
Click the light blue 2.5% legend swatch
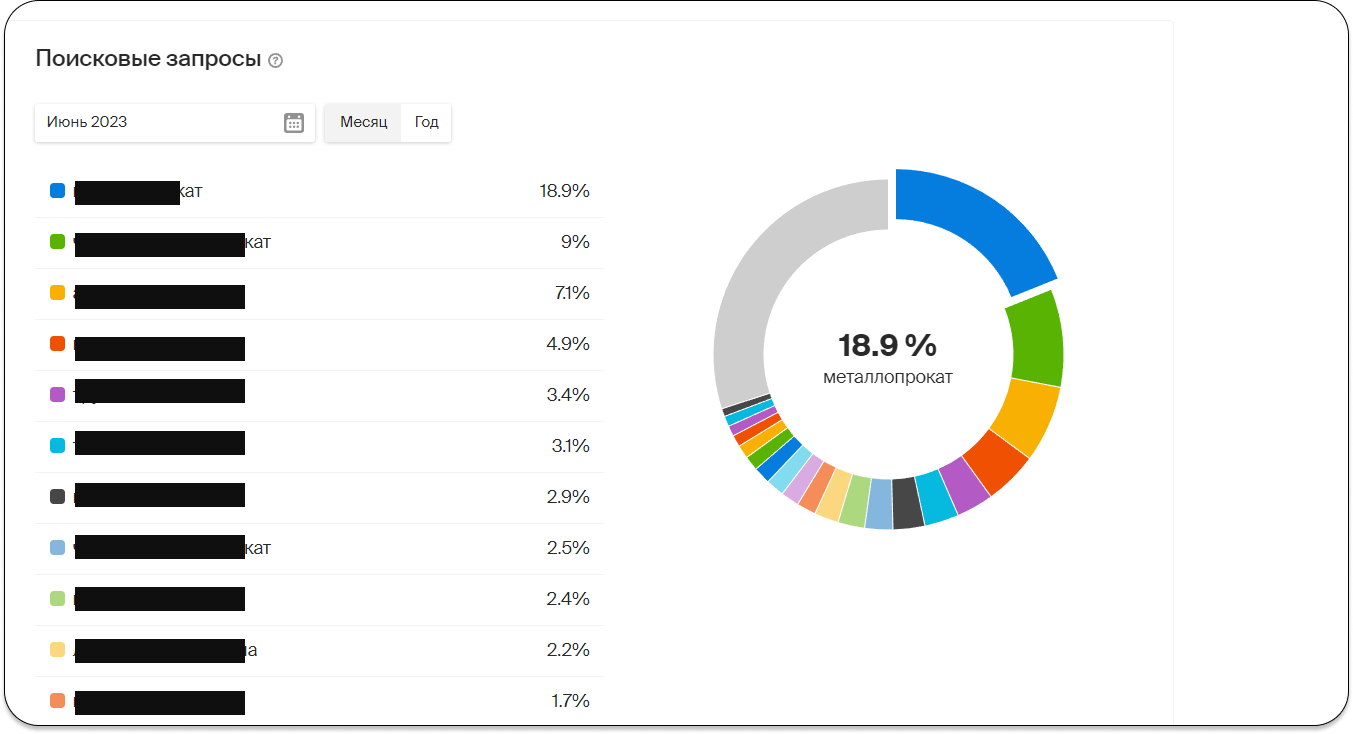pos(58,548)
